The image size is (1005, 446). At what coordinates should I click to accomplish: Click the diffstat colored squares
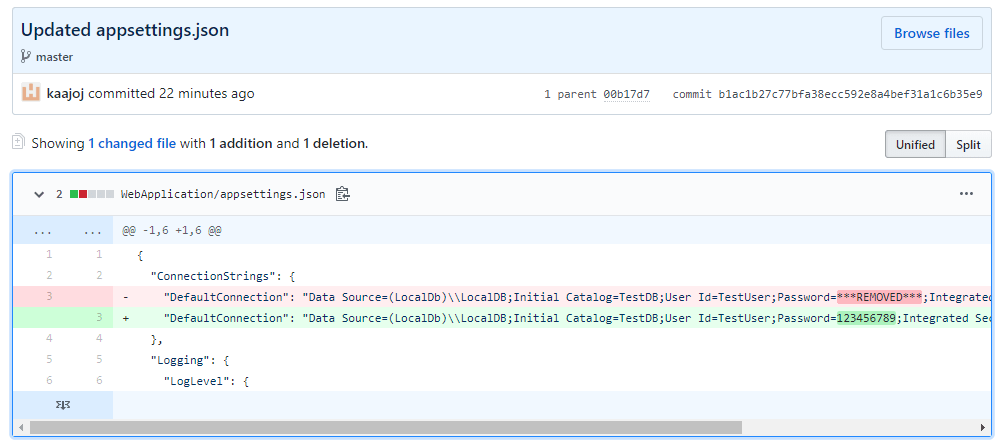pos(92,194)
